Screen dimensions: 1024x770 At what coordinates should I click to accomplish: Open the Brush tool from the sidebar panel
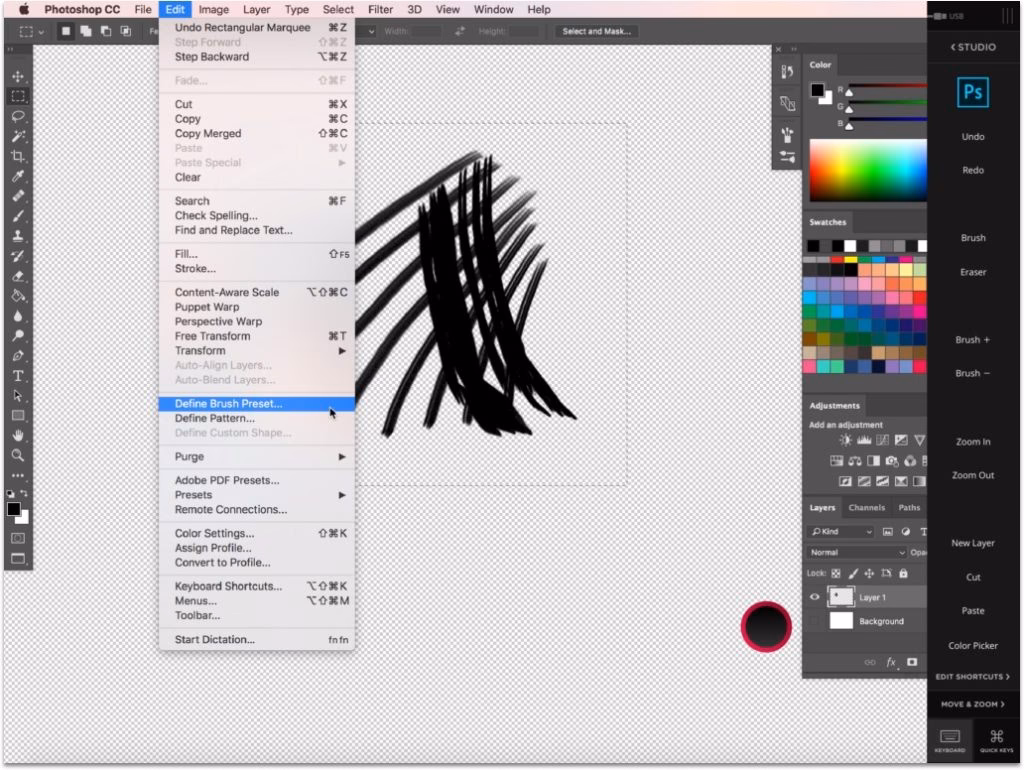(971, 237)
